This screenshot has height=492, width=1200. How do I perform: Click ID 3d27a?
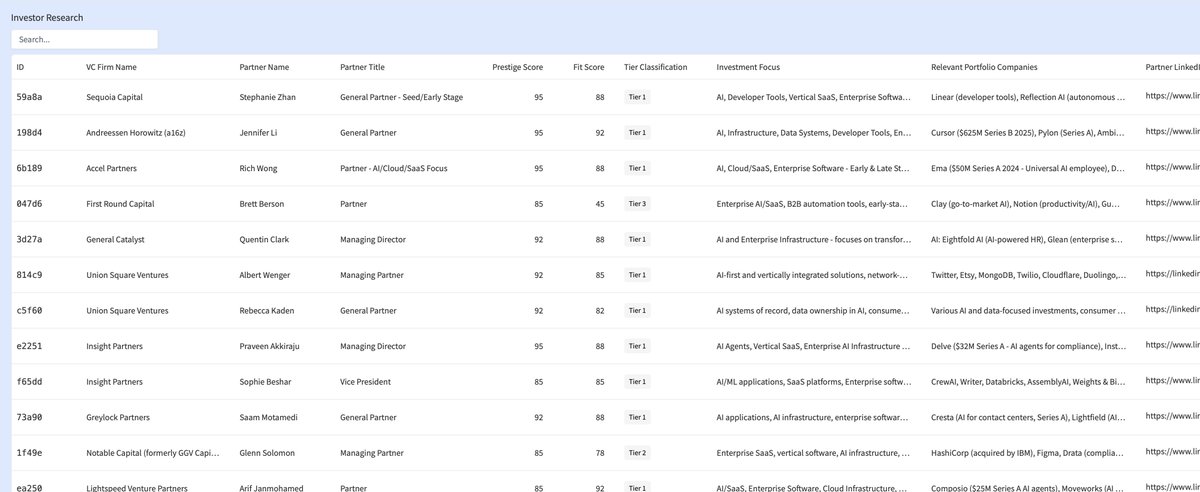[x=29, y=239]
